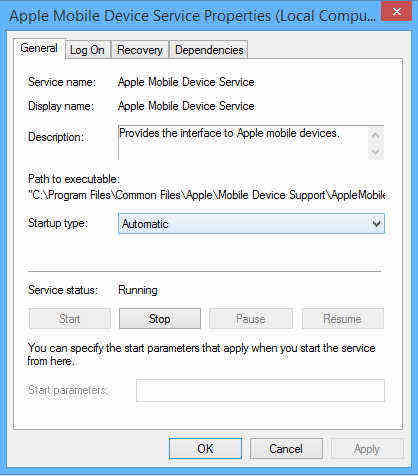Confirm the dialog with OK
The image size is (418, 476).
tap(205, 448)
